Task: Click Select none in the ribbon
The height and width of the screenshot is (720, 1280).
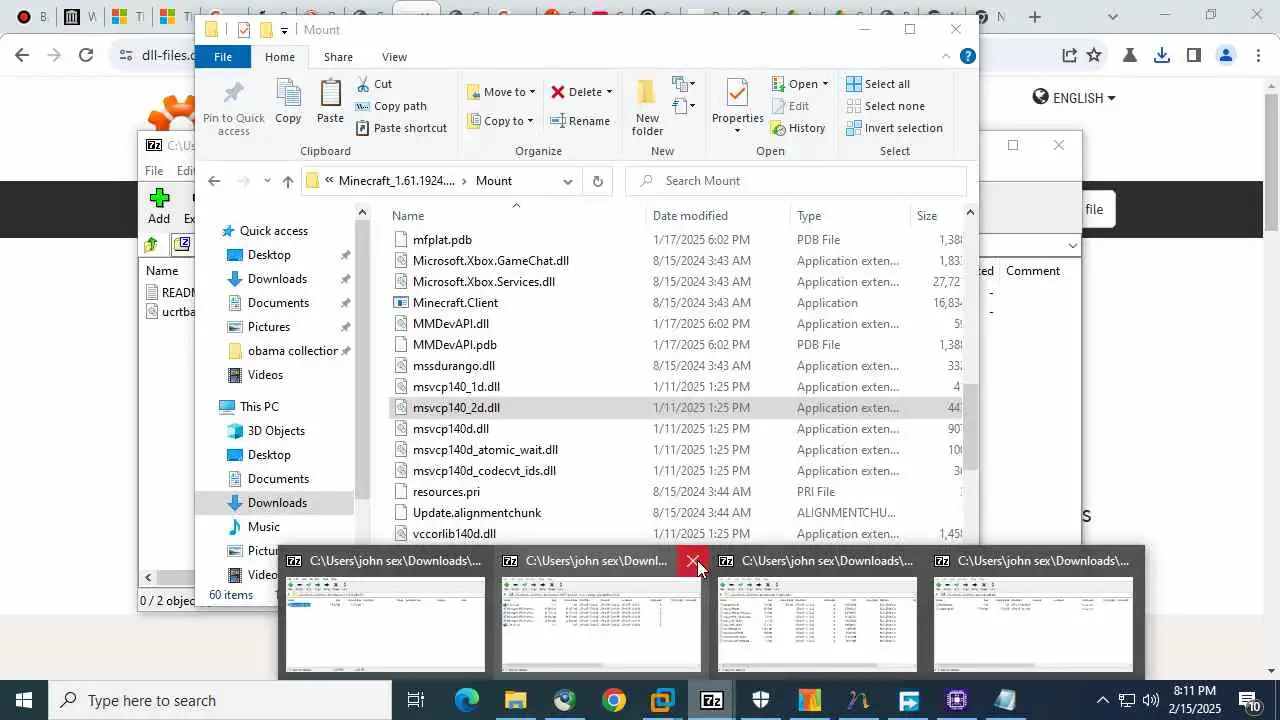Action: 885,106
